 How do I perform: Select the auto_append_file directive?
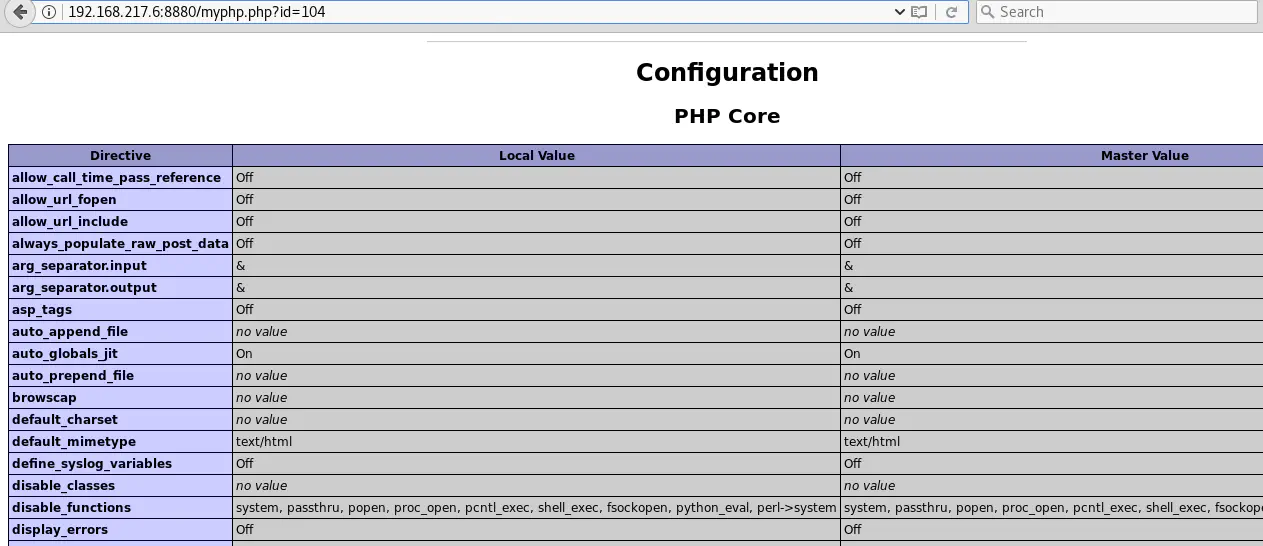(x=120, y=331)
